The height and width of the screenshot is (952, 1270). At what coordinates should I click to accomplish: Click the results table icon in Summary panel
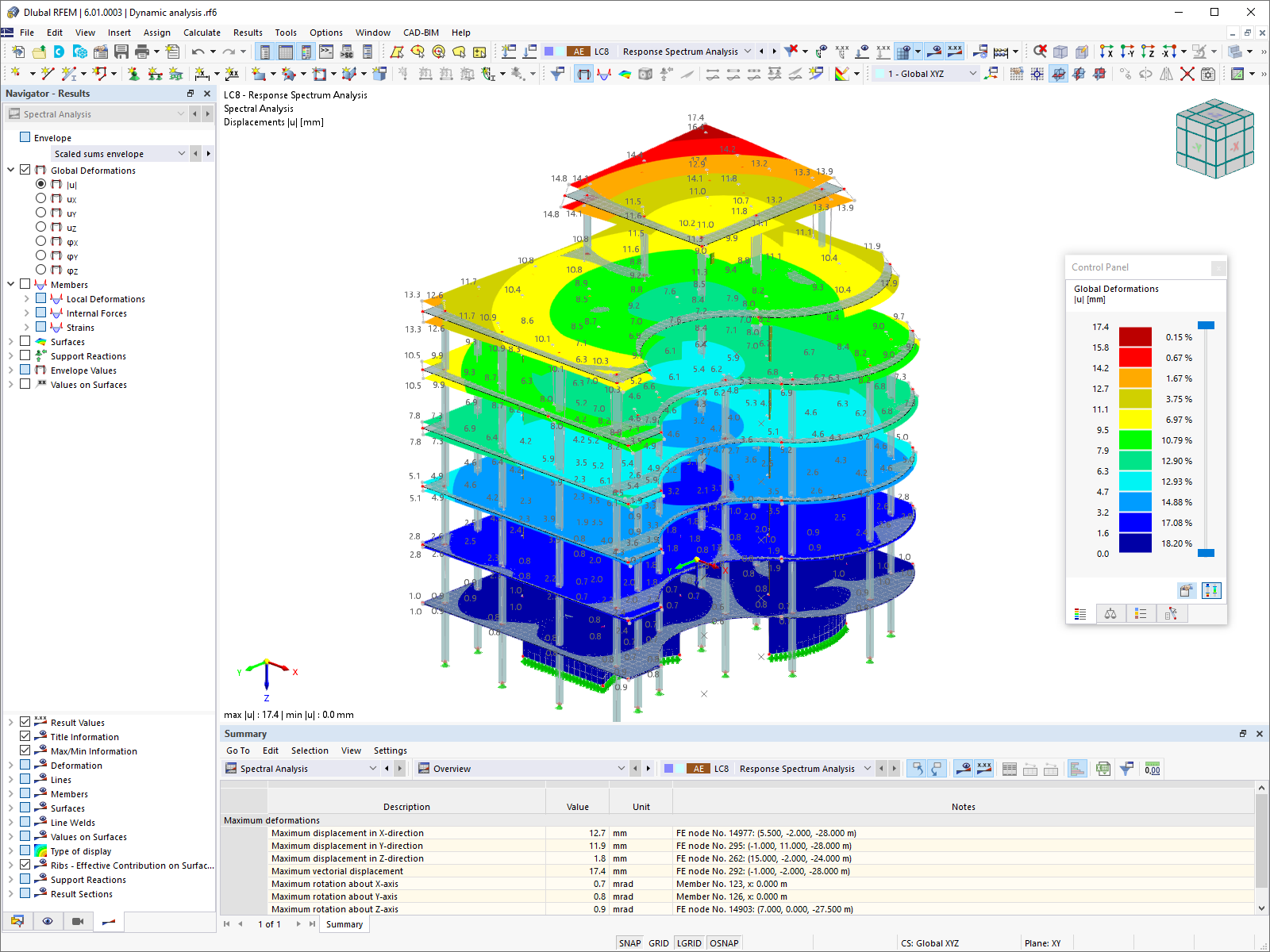(x=1009, y=768)
